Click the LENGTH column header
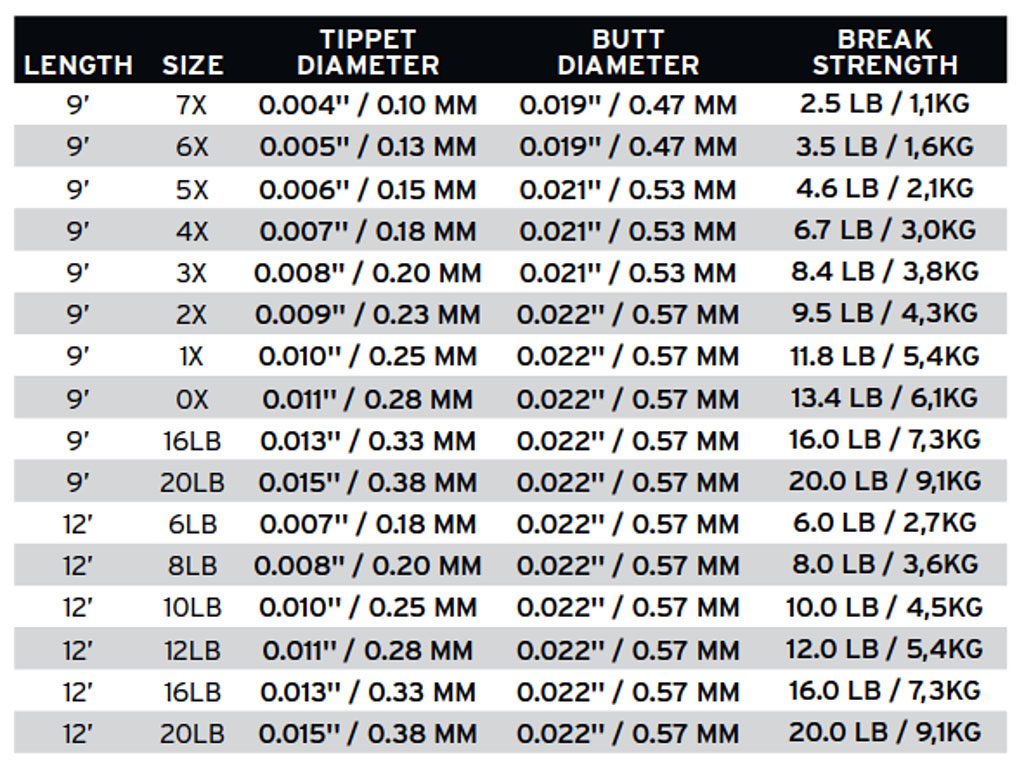The image size is (1024, 769). (x=78, y=65)
